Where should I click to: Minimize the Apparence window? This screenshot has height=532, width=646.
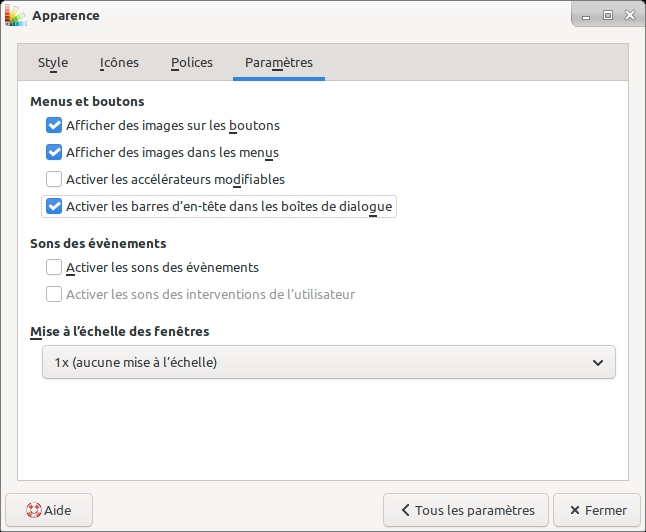(585, 16)
